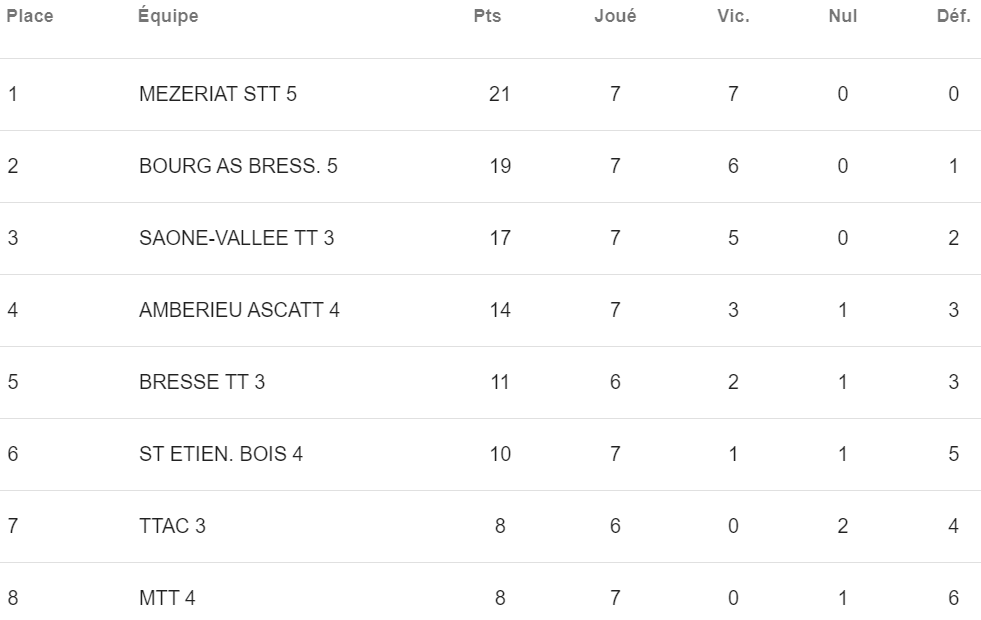Click the 21 points value for MEZERIAT

(500, 94)
